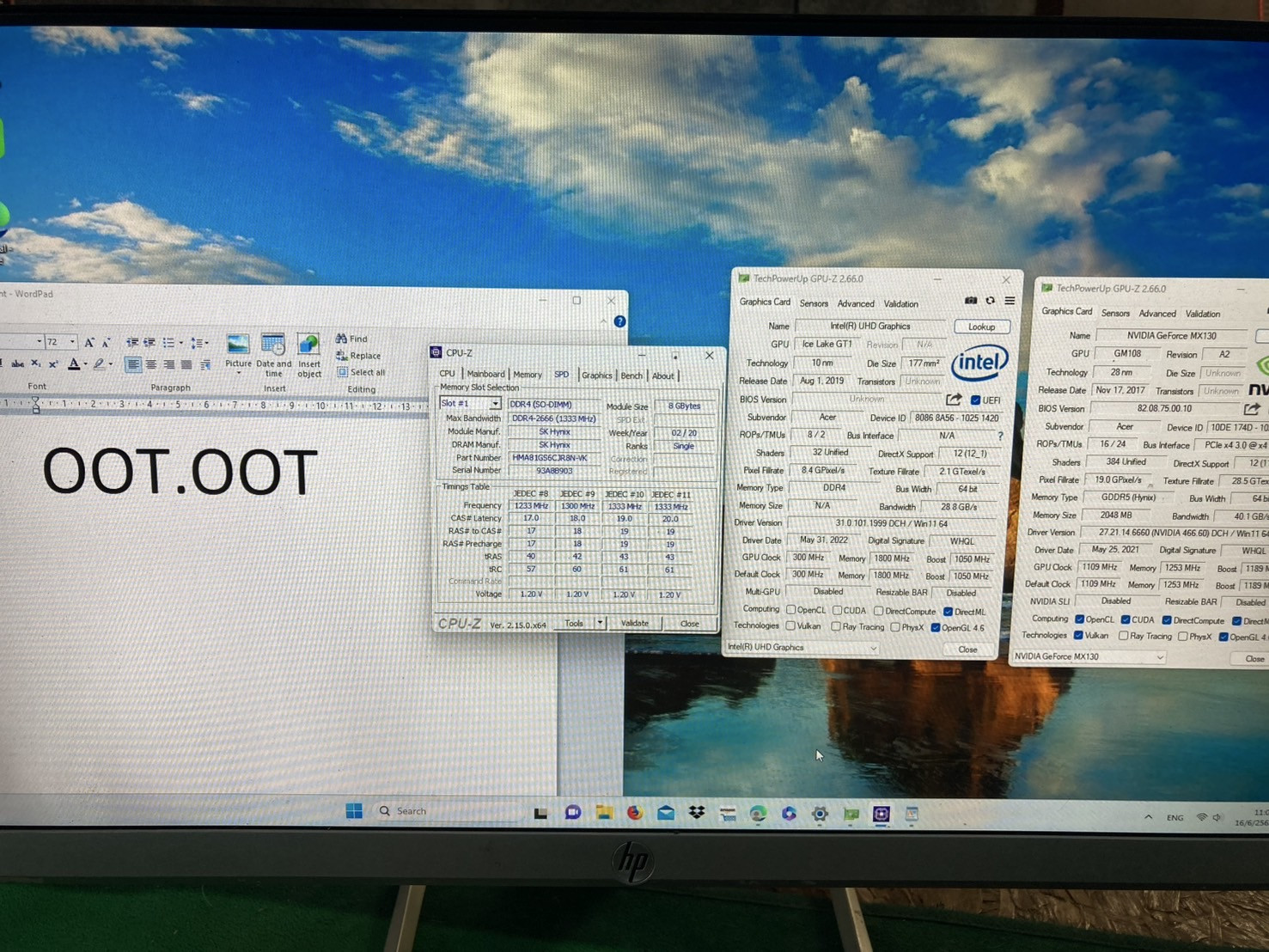Toggle OpenCL checkbox in Intel GPU-Z

791,610
